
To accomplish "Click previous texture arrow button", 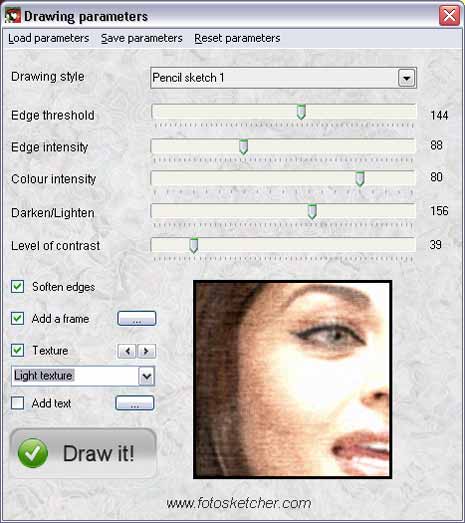I will [127, 351].
